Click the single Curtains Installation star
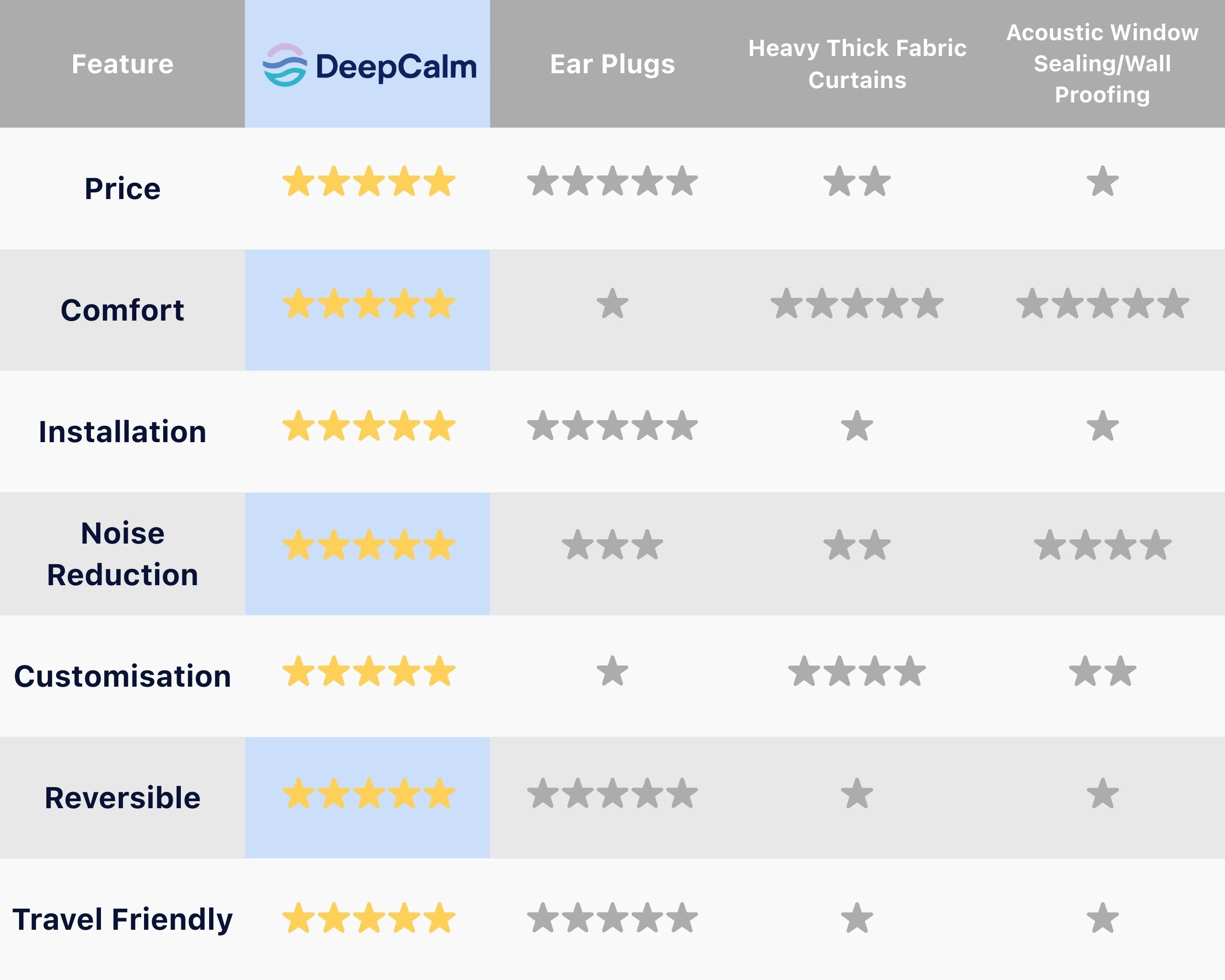Viewport: 1225px width, 980px height. click(857, 426)
